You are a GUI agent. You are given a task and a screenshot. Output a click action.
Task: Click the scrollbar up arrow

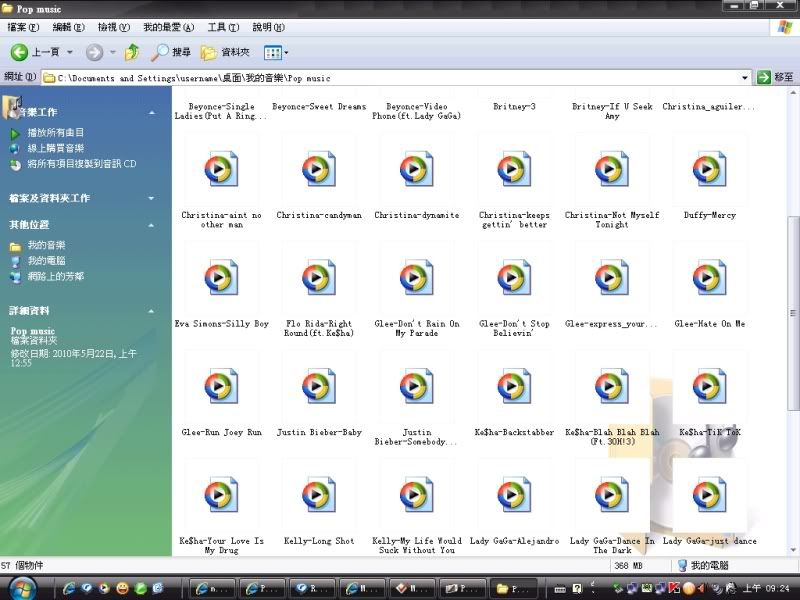(x=793, y=93)
